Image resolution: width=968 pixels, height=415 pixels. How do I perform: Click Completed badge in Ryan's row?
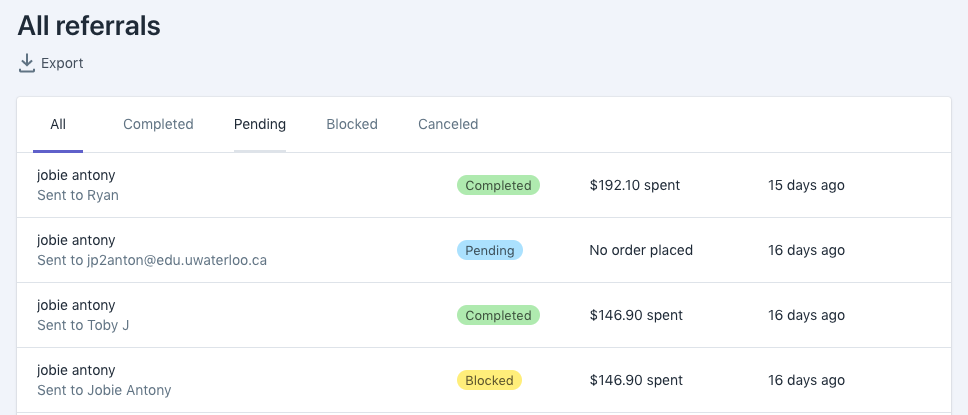point(498,185)
